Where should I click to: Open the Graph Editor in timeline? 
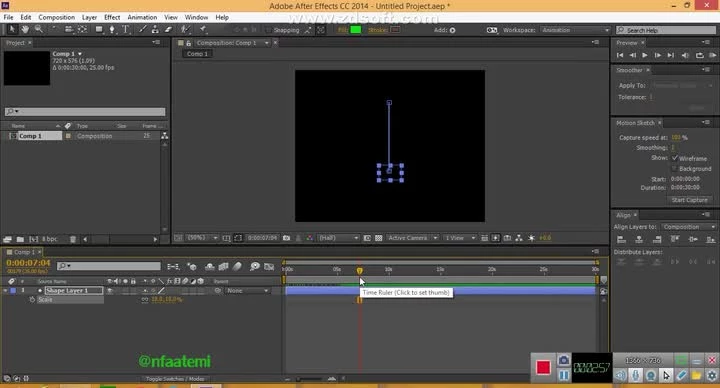269,266
